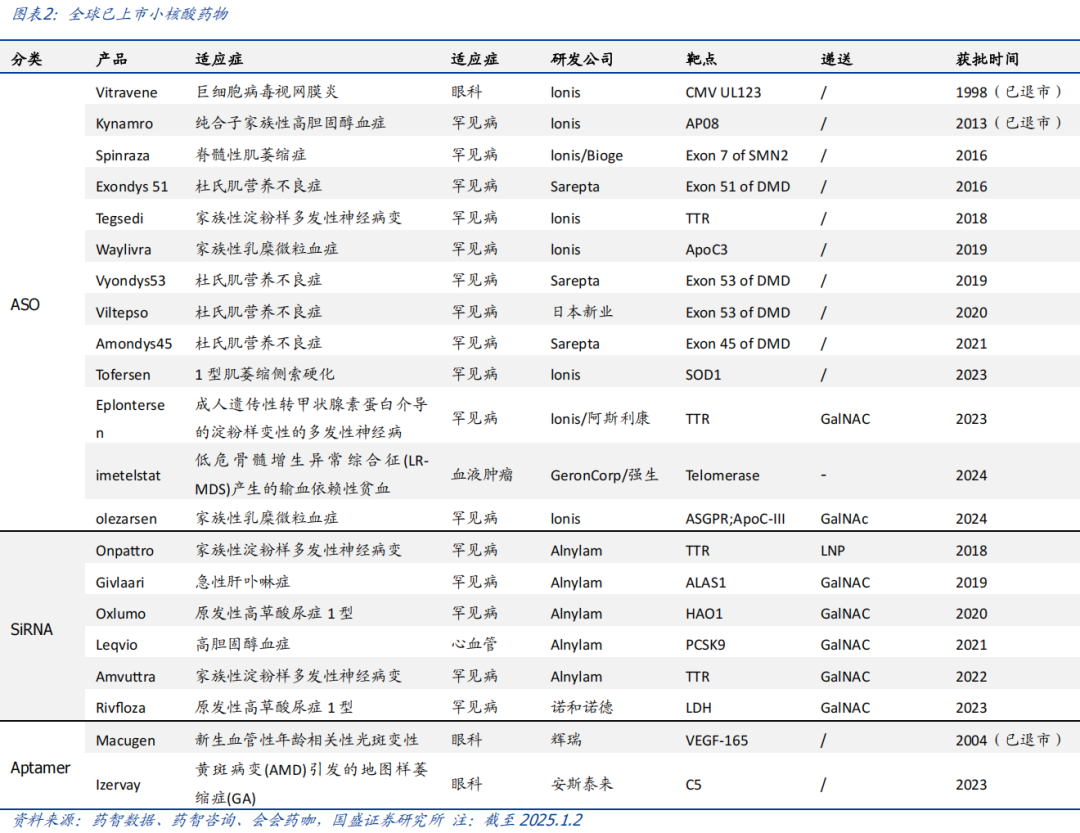1080x833 pixels.
Task: Click company cell GeronCorp/强生
Action: coord(604,475)
